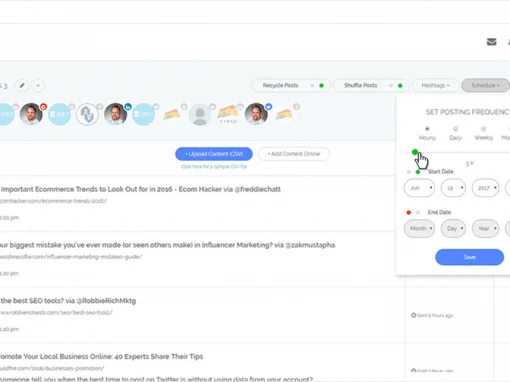This screenshot has height=382, width=510.
Task: Open the start day 19 dropdown
Action: click(453, 188)
